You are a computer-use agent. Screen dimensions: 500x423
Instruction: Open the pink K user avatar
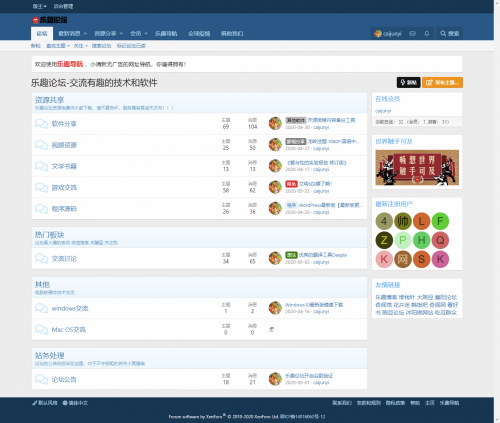pos(384,259)
